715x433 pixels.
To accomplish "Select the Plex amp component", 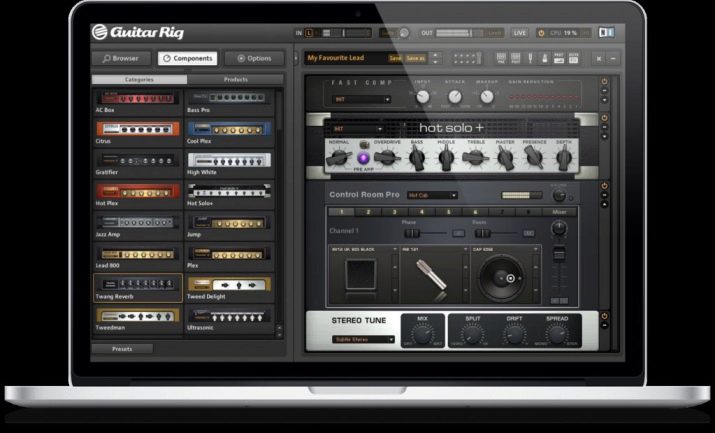I will (x=229, y=257).
